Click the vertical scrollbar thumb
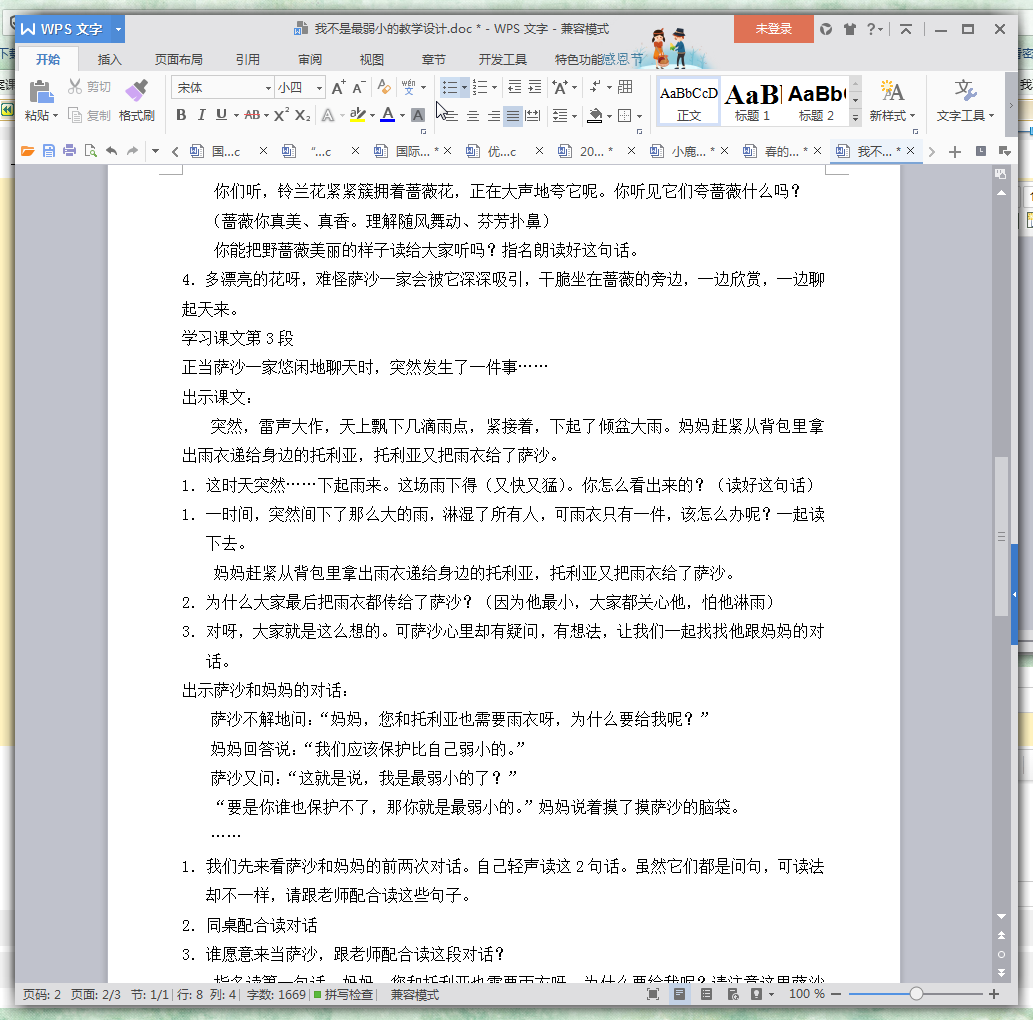 [x=1001, y=536]
